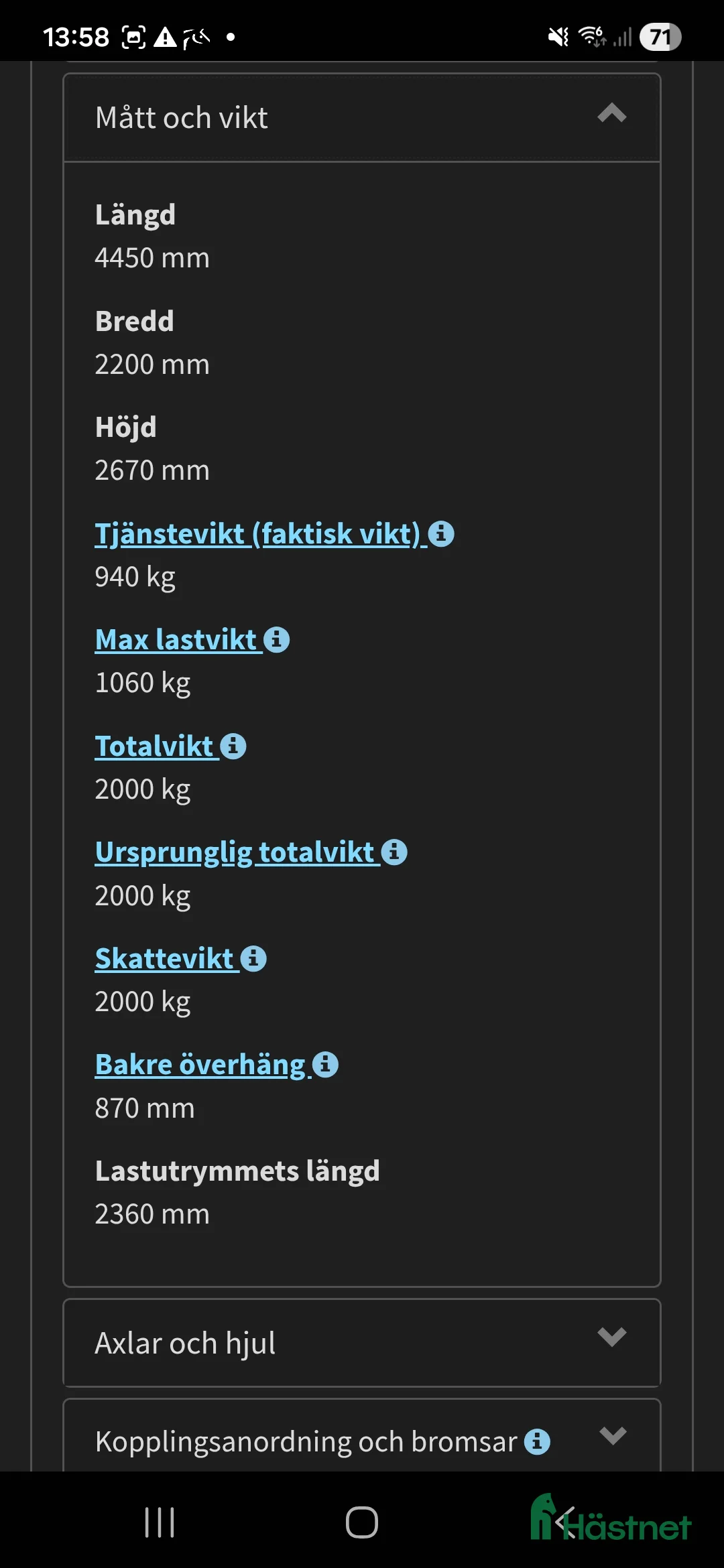Screen dimensions: 724x1568
Task: Tap the Mått och vikt header title
Action: point(181,118)
